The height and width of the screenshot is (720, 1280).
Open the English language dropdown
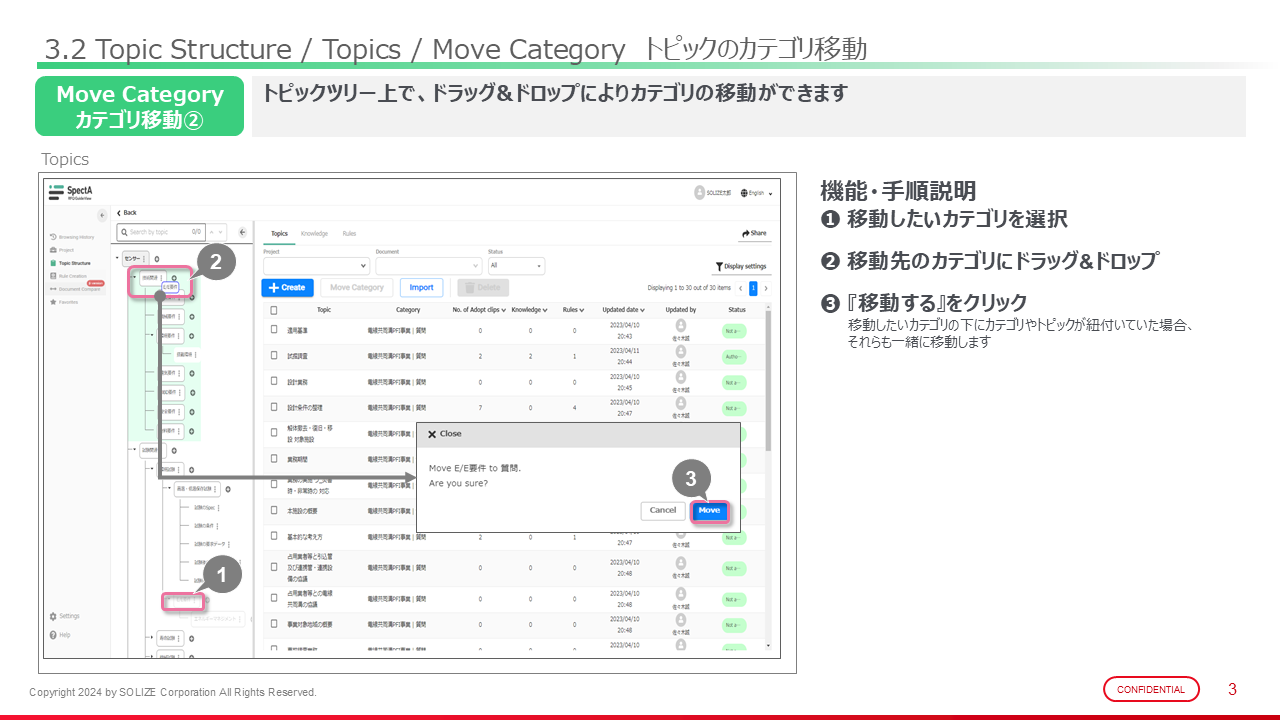coord(757,193)
